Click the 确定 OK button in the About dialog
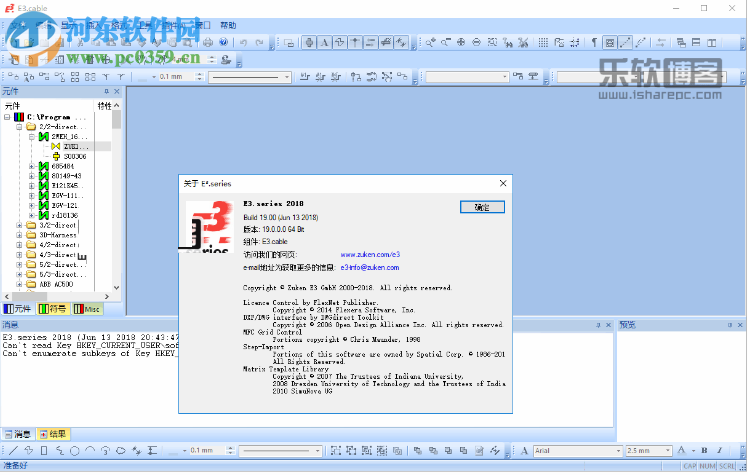 point(482,207)
